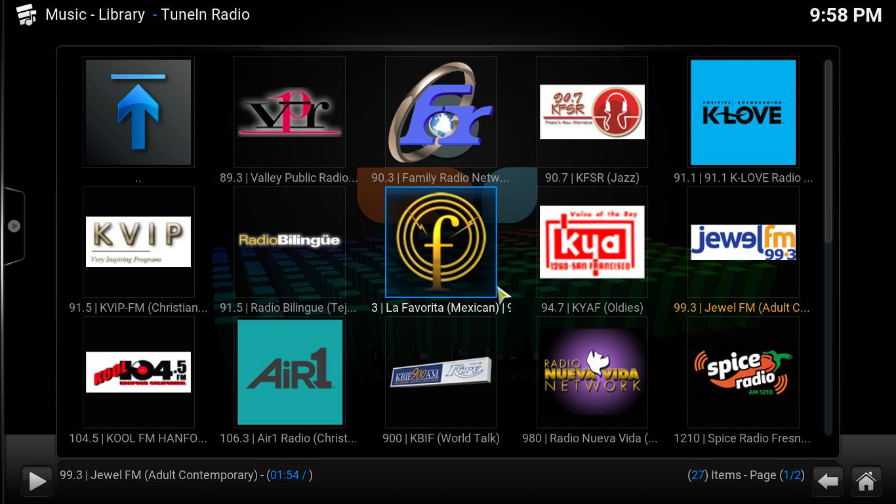Click the '89.3 | Valley Public Radio...' label
Screen dimensions: 896x504
(x=289, y=178)
